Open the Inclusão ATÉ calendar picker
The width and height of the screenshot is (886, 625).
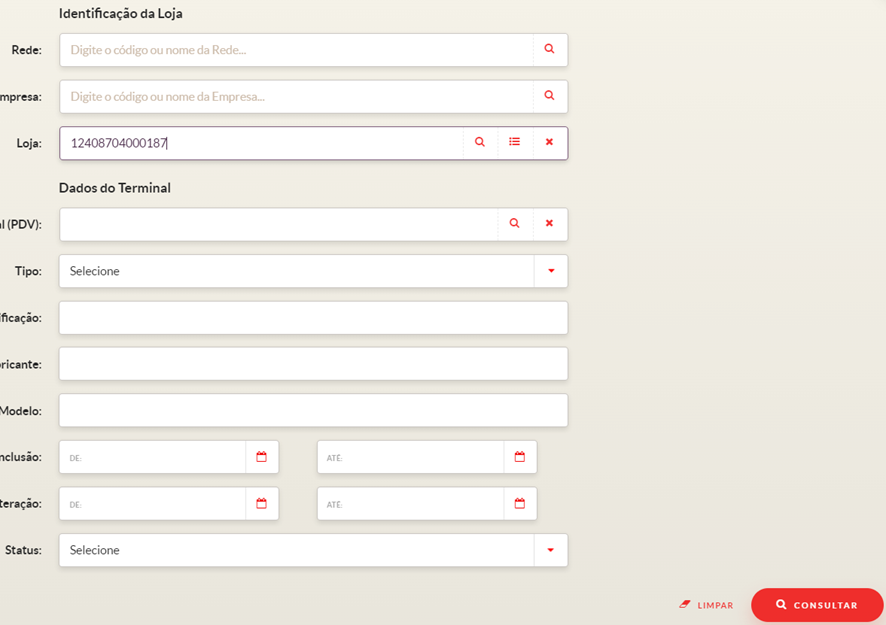520,457
